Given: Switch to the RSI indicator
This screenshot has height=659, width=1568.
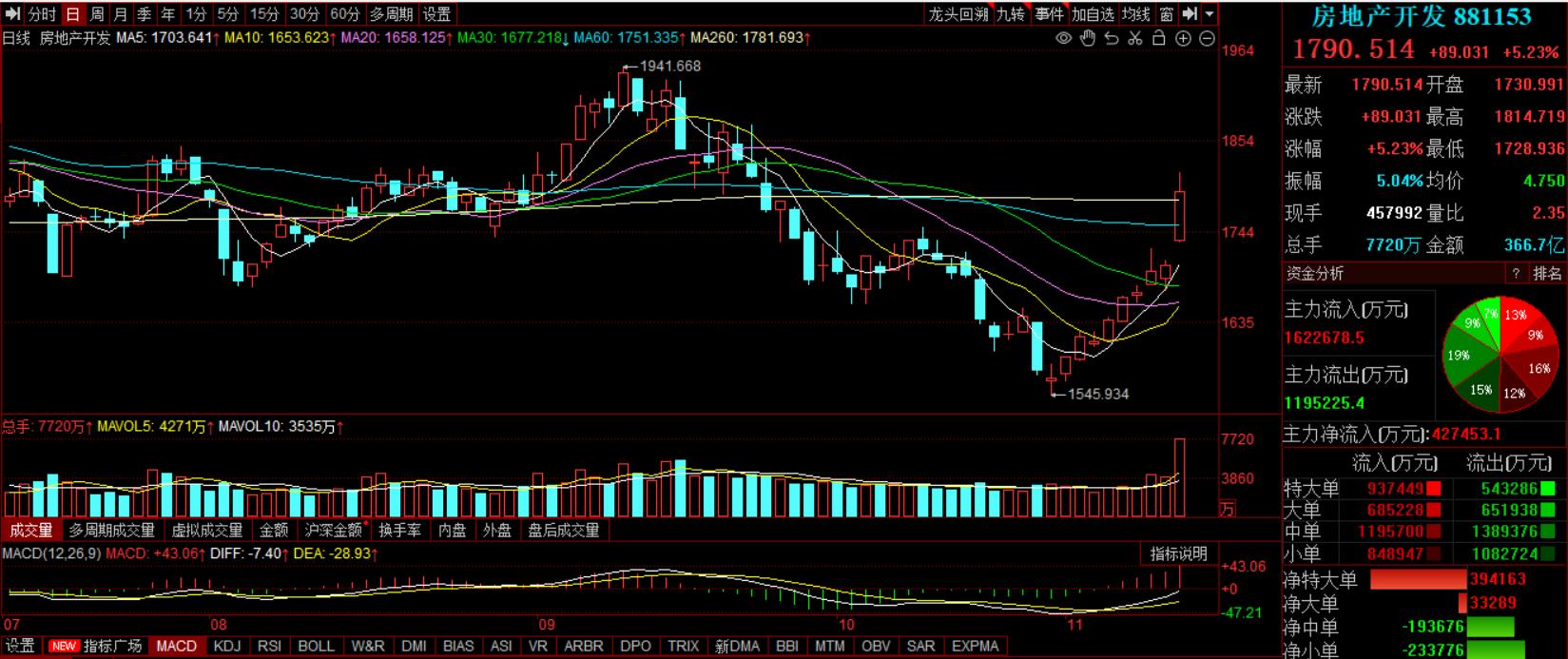Looking at the screenshot, I should pos(269,646).
